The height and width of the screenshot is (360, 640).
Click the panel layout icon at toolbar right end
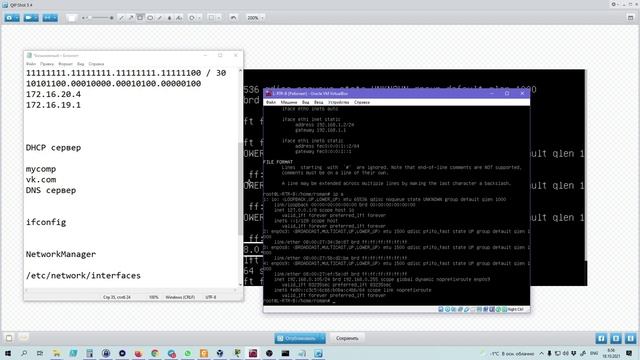coord(630,18)
